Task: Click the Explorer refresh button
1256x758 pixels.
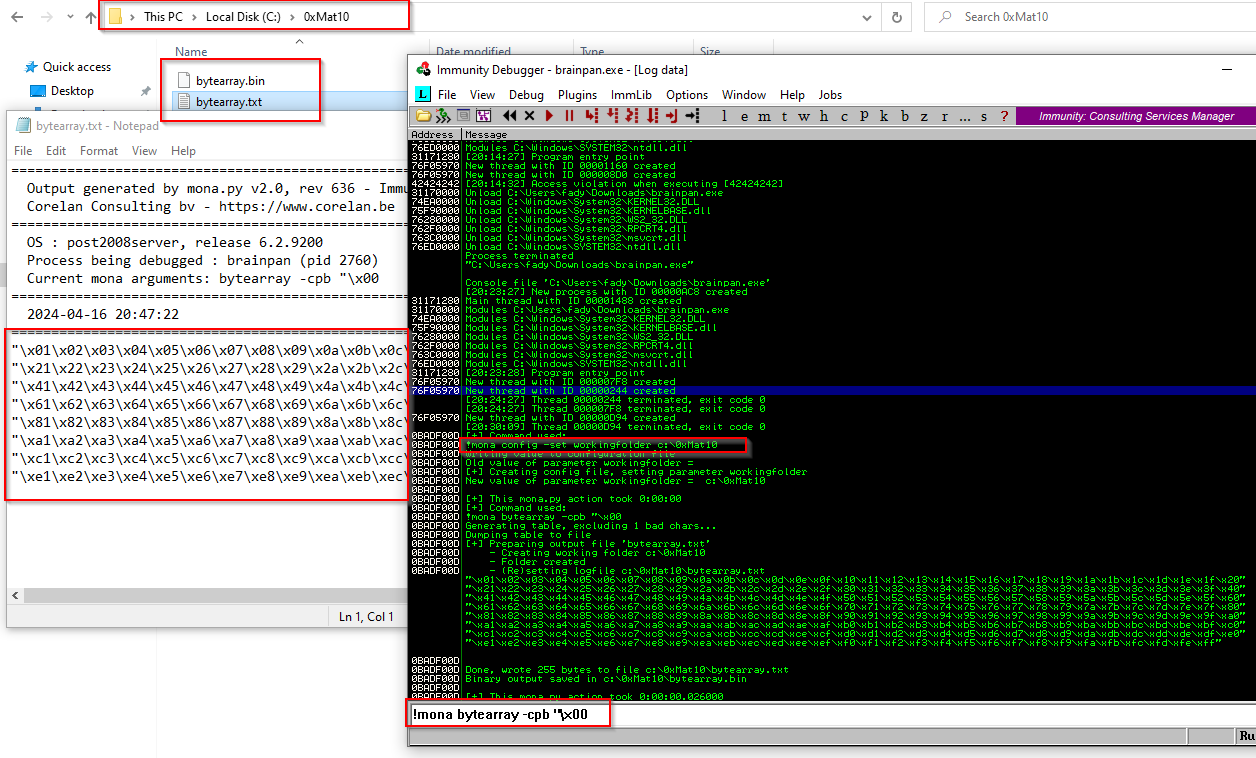Action: [896, 17]
